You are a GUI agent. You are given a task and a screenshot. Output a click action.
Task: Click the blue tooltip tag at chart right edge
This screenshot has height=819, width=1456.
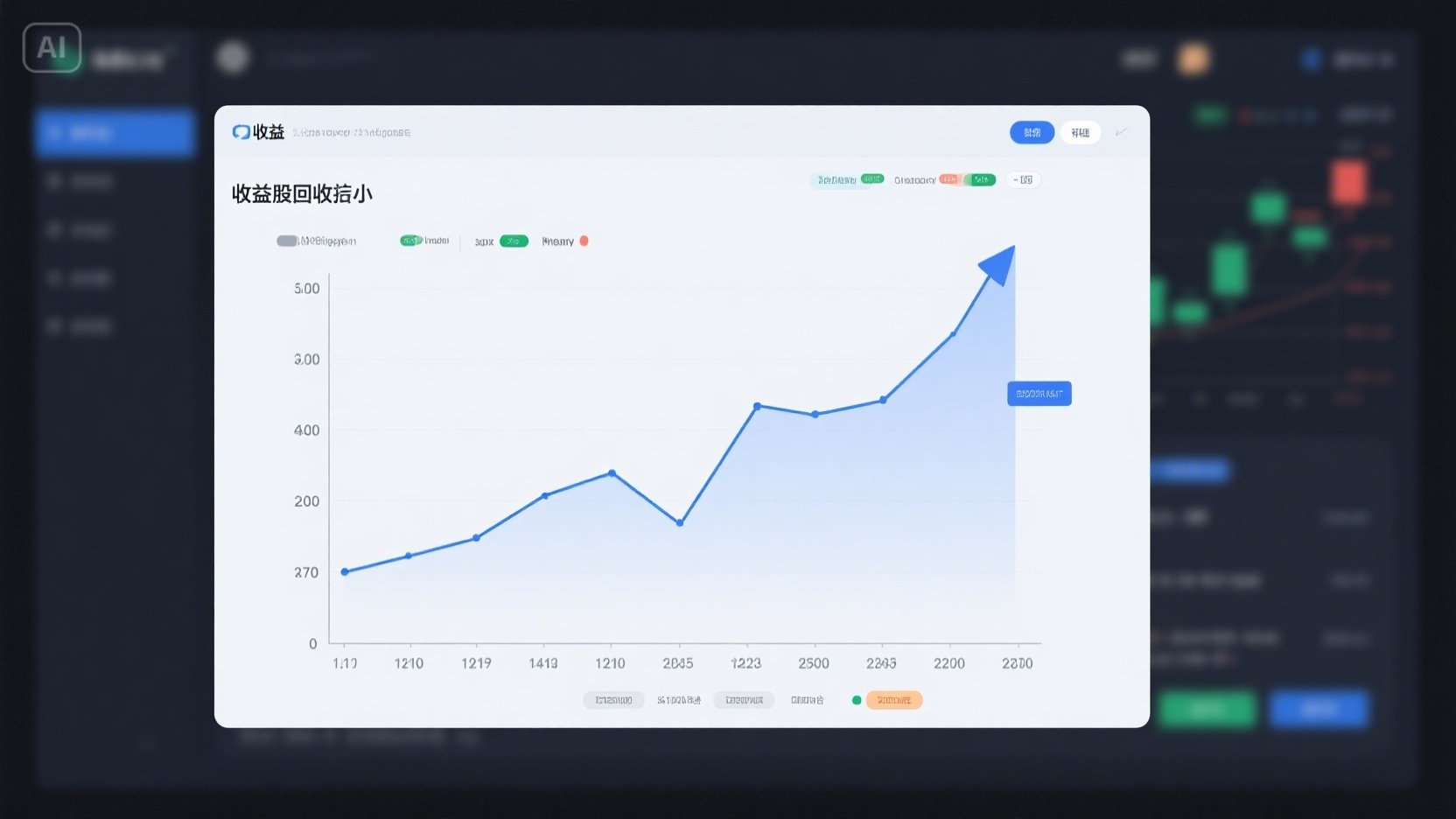pyautogui.click(x=1039, y=394)
